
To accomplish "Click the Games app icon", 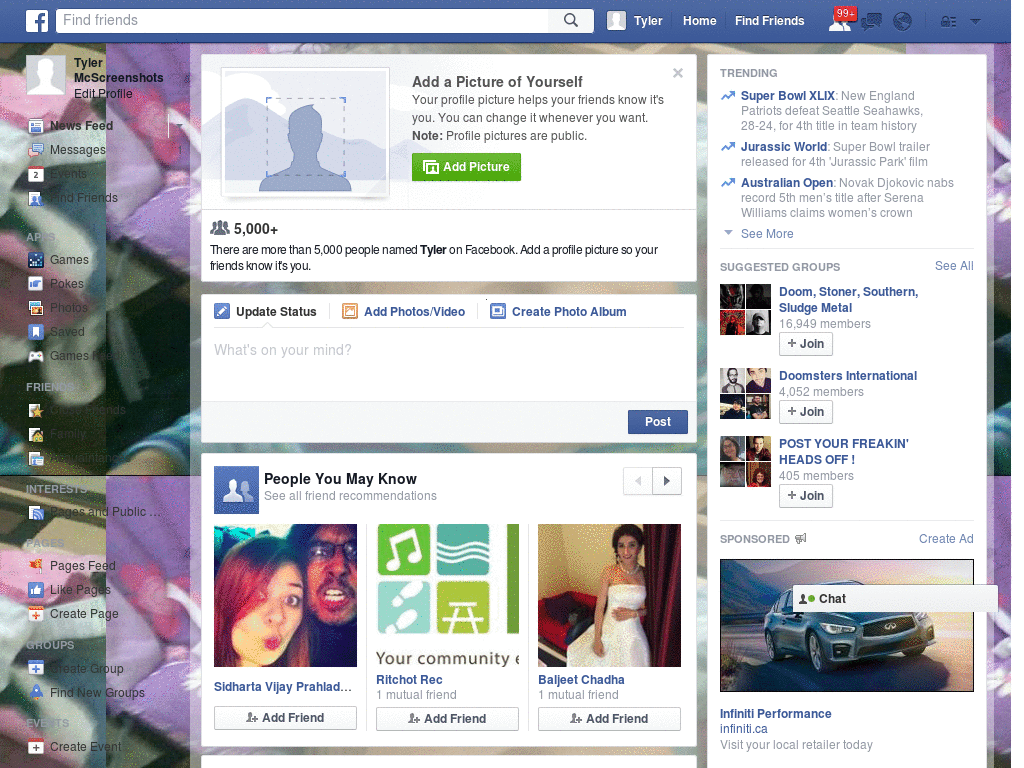I will point(36,260).
